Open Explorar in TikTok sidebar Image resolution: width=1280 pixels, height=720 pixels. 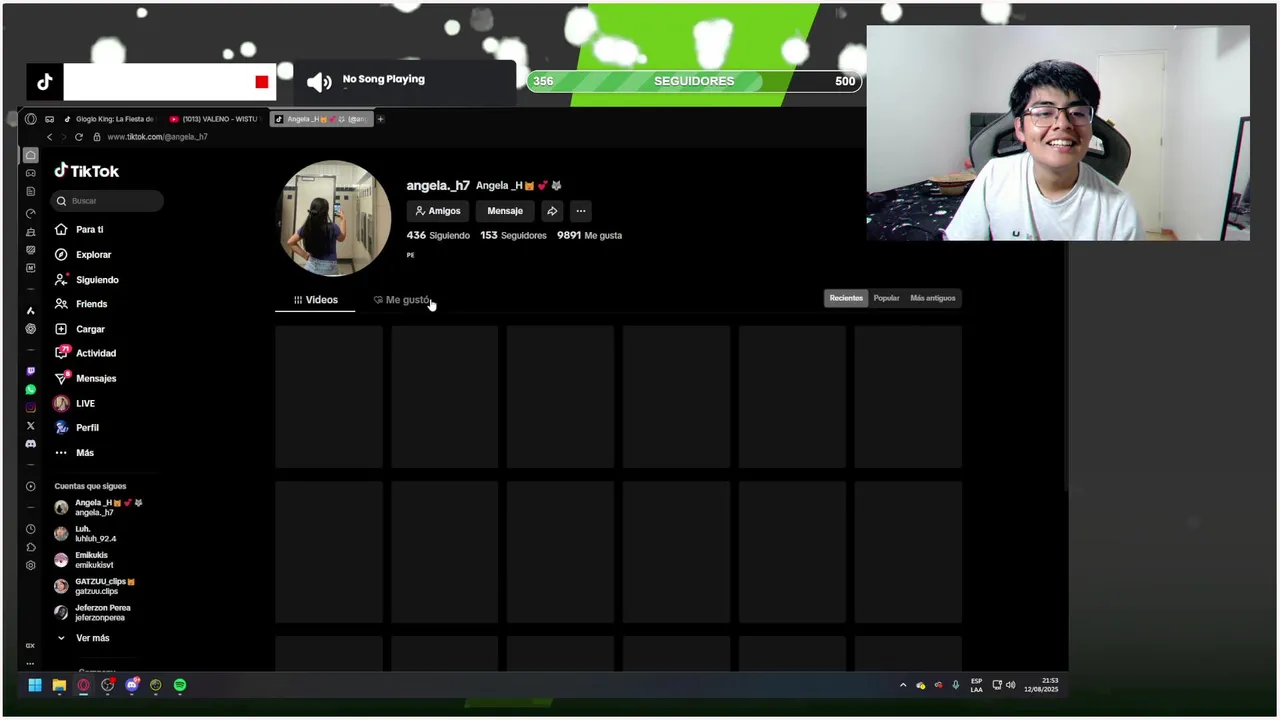point(84,255)
